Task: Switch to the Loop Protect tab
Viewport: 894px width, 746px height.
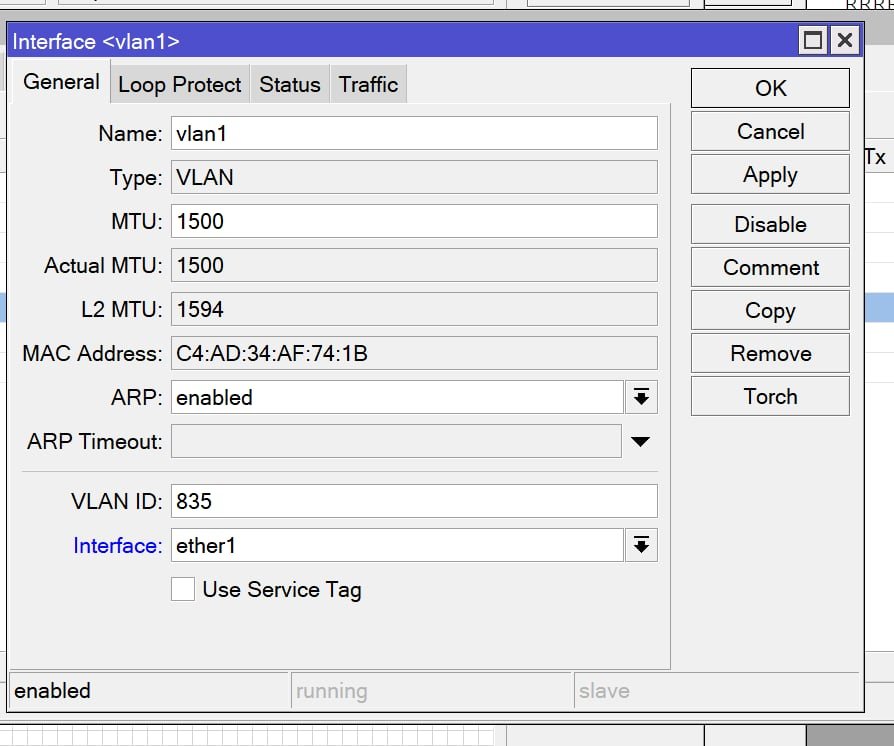Action: point(179,85)
